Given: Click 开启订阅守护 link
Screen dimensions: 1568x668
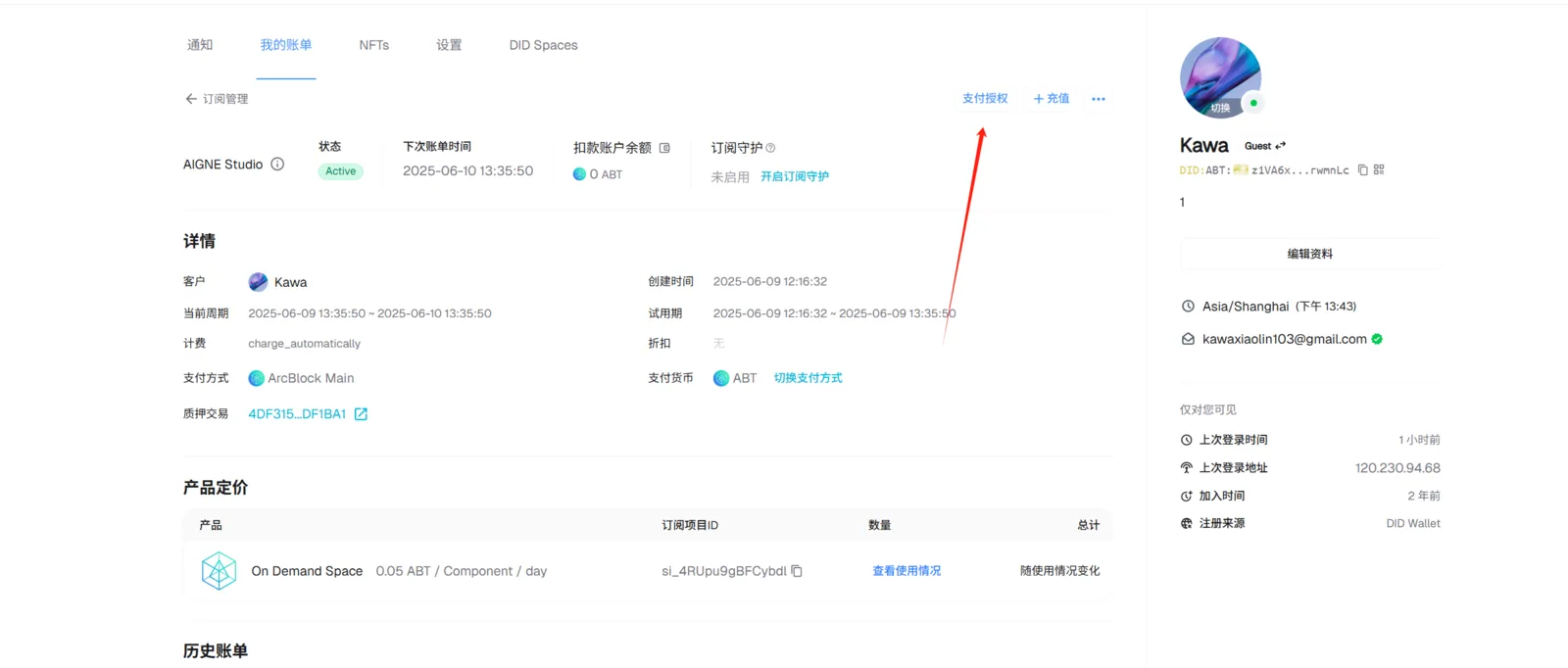Looking at the screenshot, I should 795,177.
